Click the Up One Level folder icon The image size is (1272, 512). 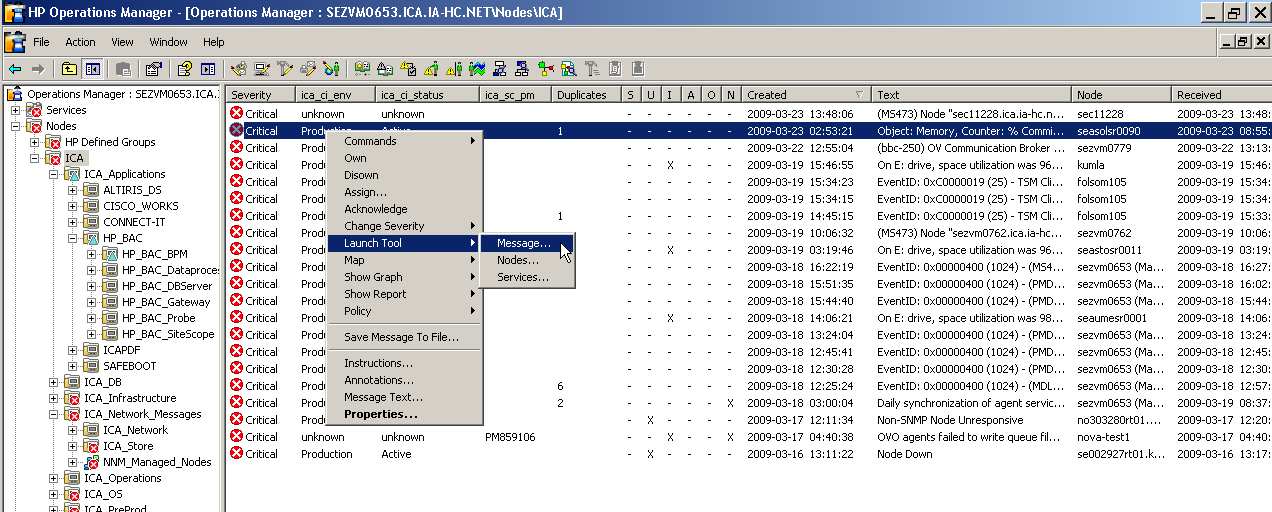tap(68, 69)
